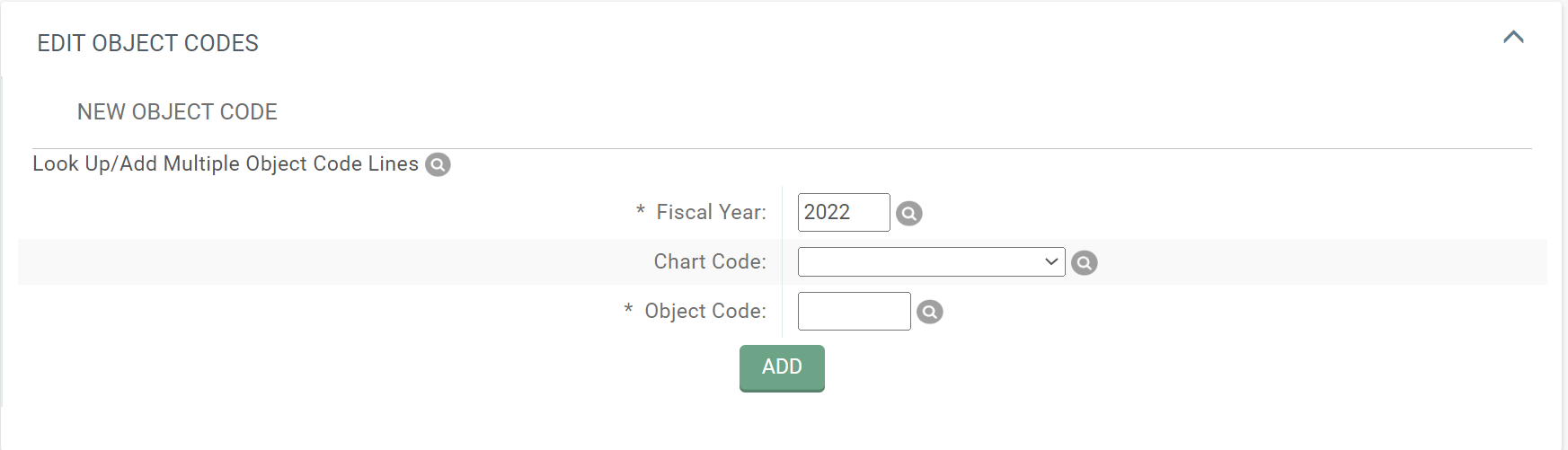
Task: Open the Chart Code lookup magnifier
Action: tap(1085, 263)
